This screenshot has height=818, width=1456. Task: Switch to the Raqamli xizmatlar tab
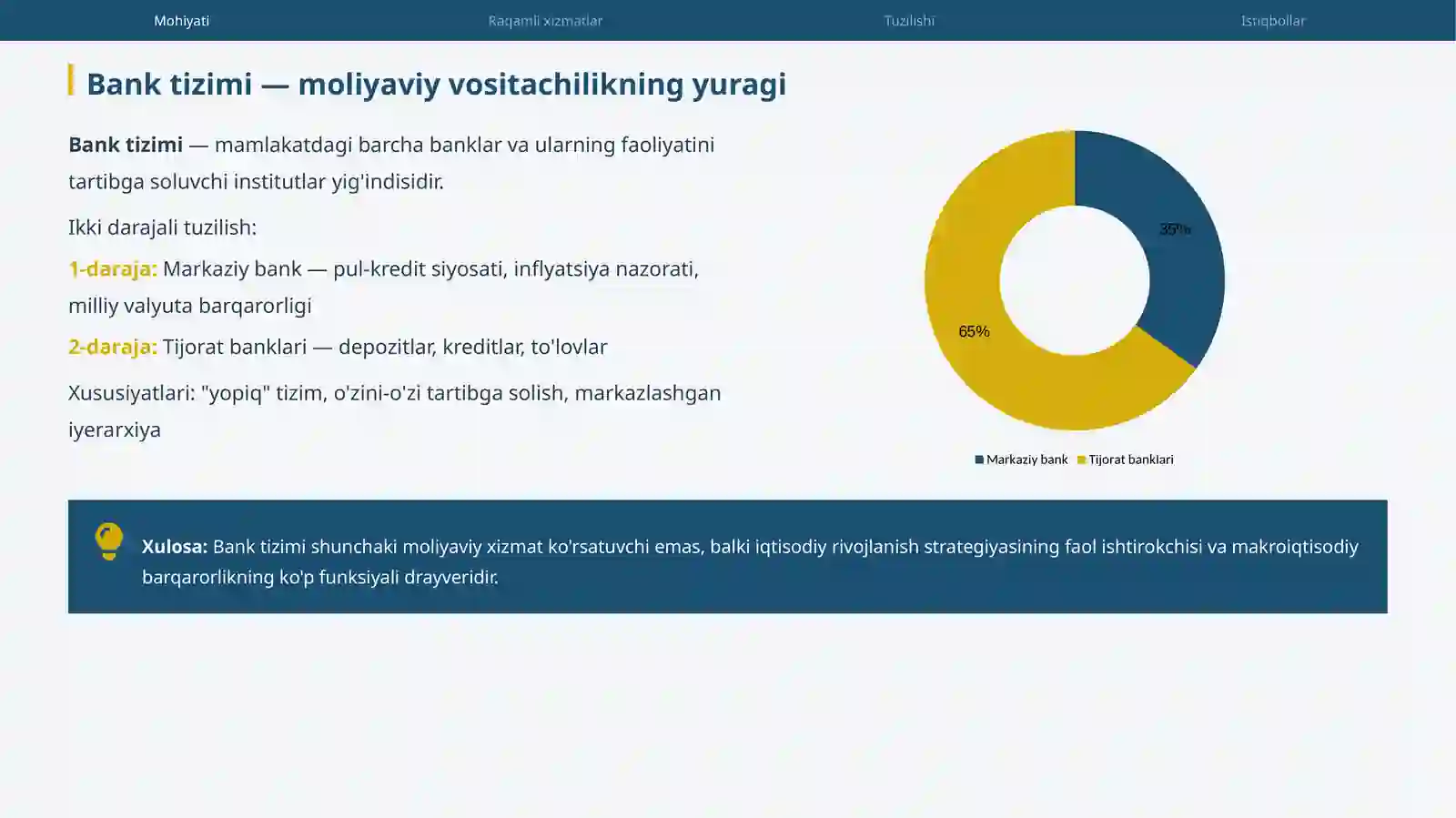[x=545, y=20]
